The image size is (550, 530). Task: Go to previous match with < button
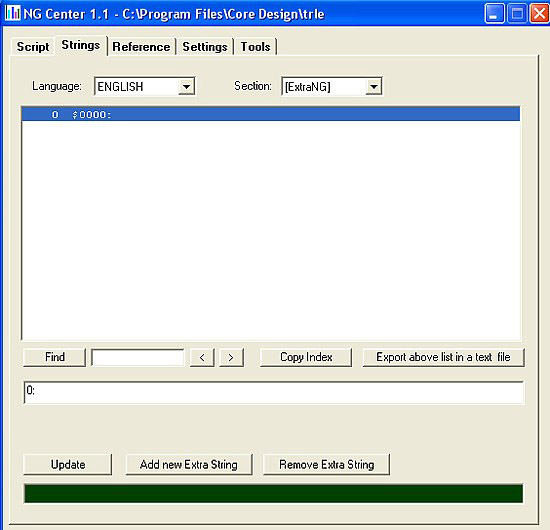pos(202,357)
